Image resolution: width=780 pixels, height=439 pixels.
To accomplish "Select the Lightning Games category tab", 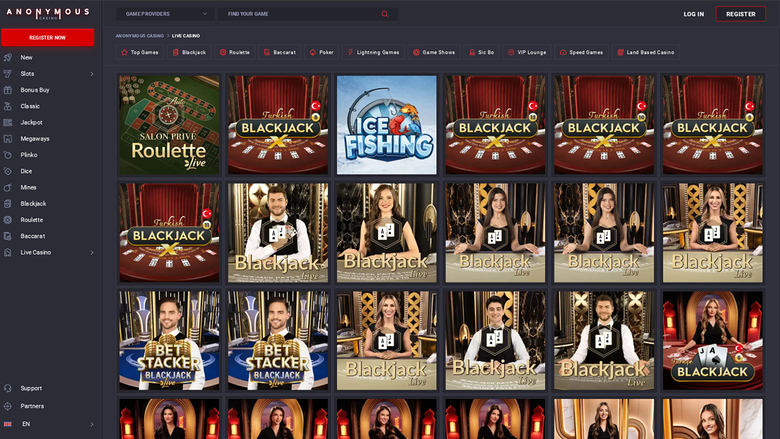I will click(x=373, y=52).
